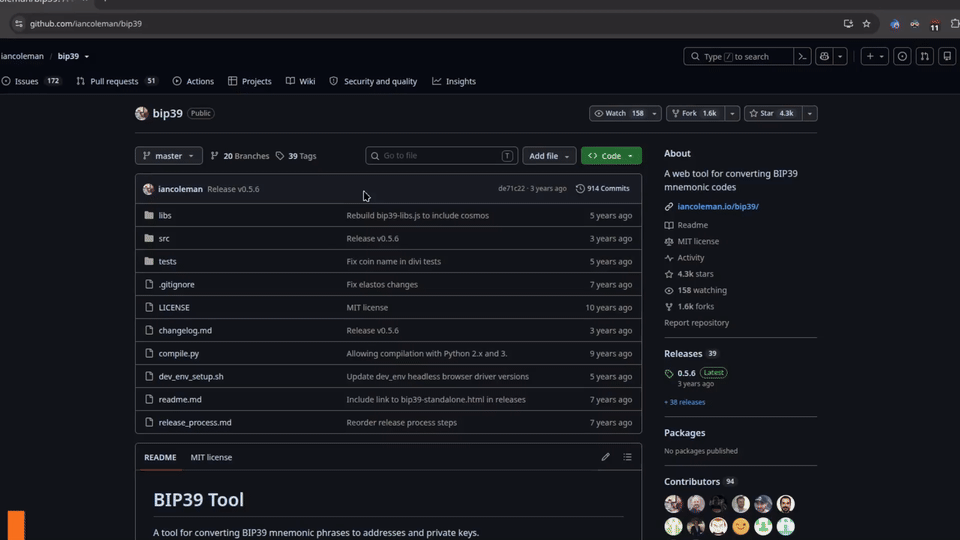View the 39 Tags link
This screenshot has width=960, height=540.
click(x=296, y=156)
